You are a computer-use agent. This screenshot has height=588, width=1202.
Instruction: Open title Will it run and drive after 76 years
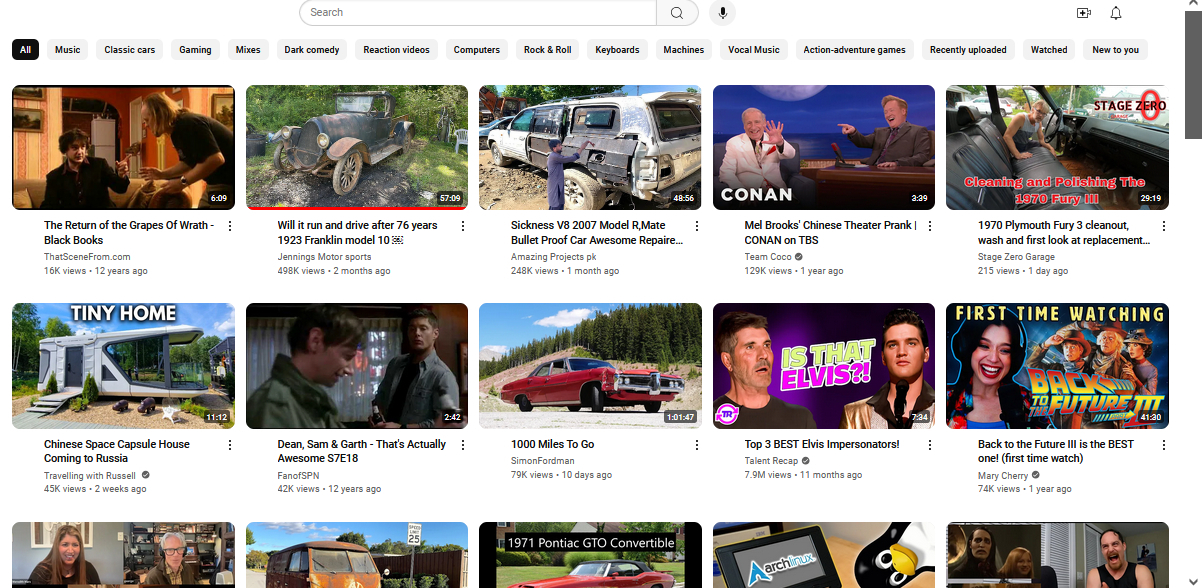point(358,233)
